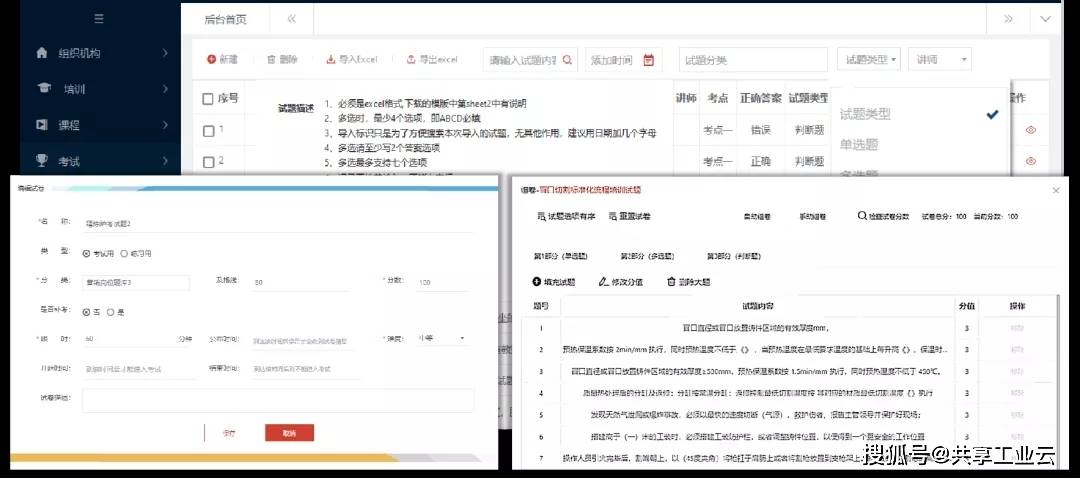This screenshot has height=478, width=1080.
Task: Click the red eye view icon for row 1
Action: [x=1031, y=129]
